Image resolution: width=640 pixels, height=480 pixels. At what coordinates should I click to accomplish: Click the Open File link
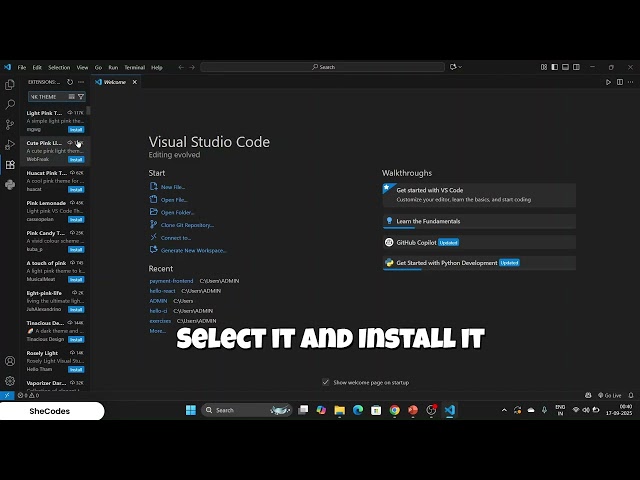(174, 200)
